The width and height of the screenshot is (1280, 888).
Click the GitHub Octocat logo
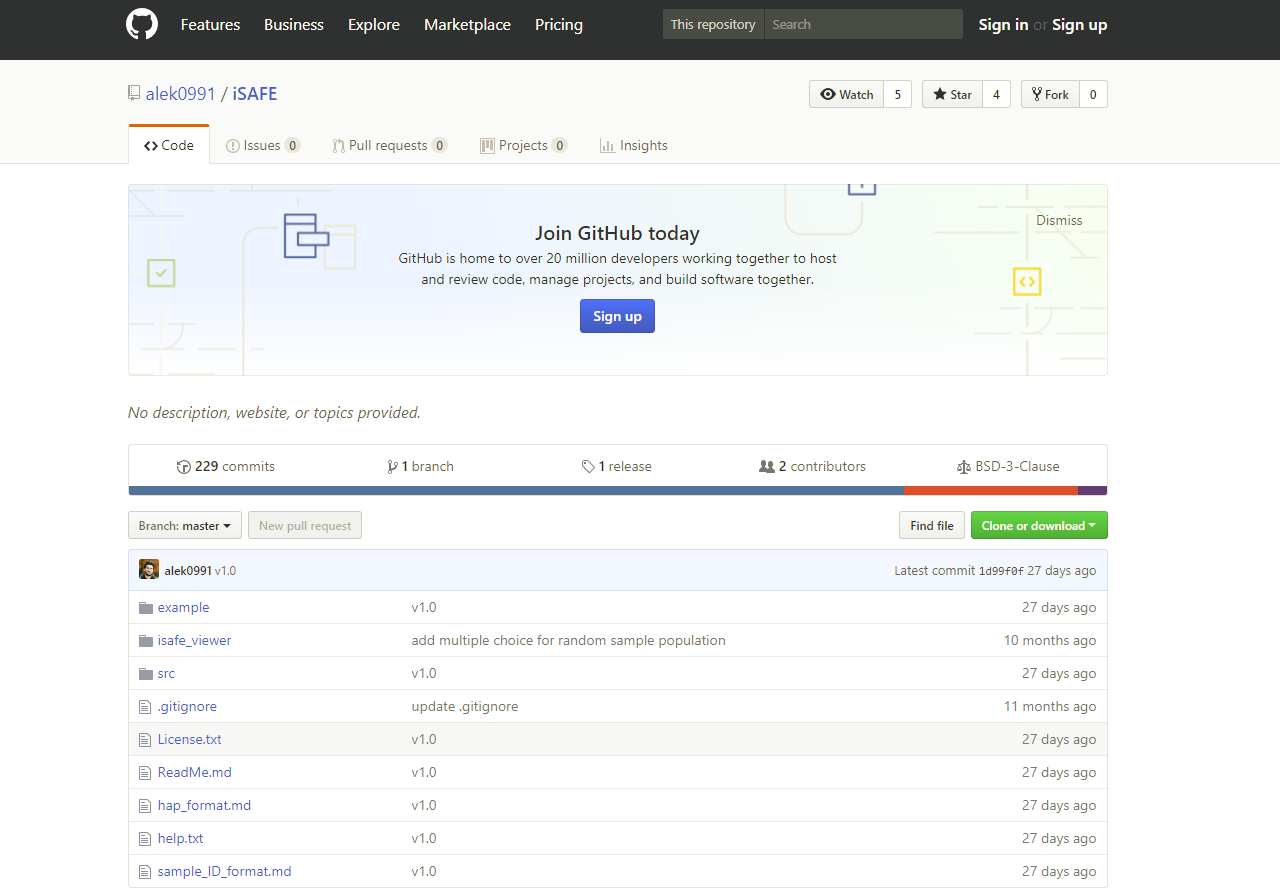point(142,24)
